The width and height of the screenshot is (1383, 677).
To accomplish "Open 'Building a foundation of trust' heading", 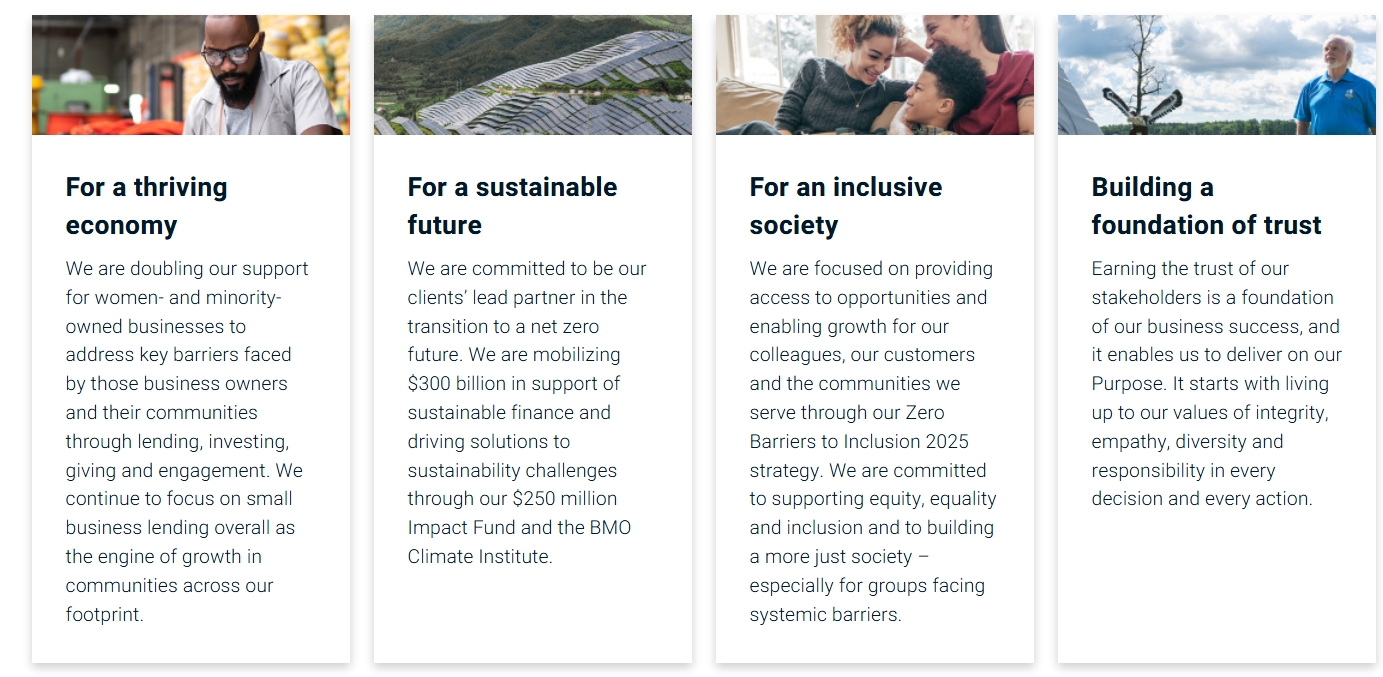I will pyautogui.click(x=1206, y=206).
